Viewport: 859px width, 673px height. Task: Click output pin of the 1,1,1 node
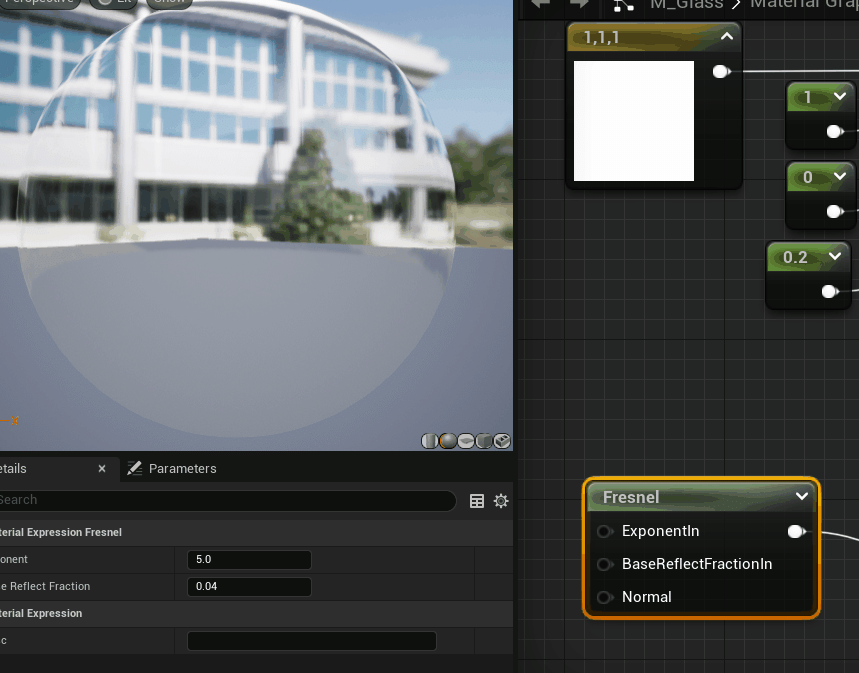[x=721, y=71]
